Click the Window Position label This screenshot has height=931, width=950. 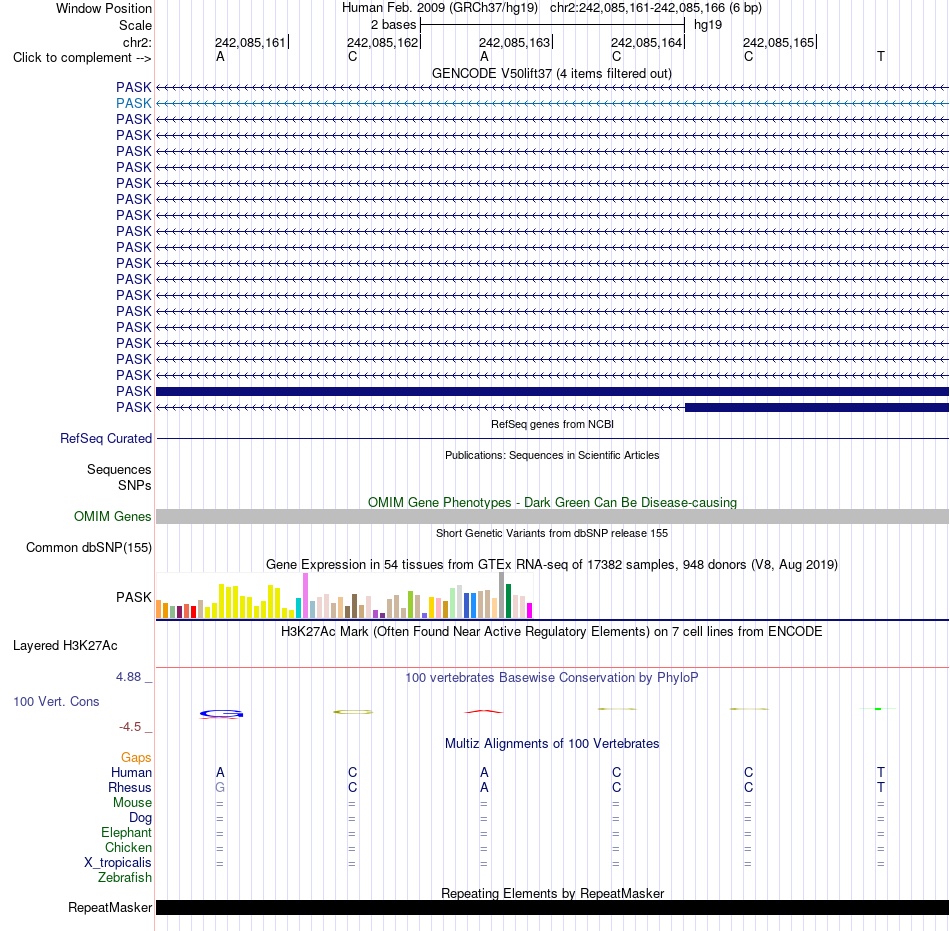click(104, 8)
